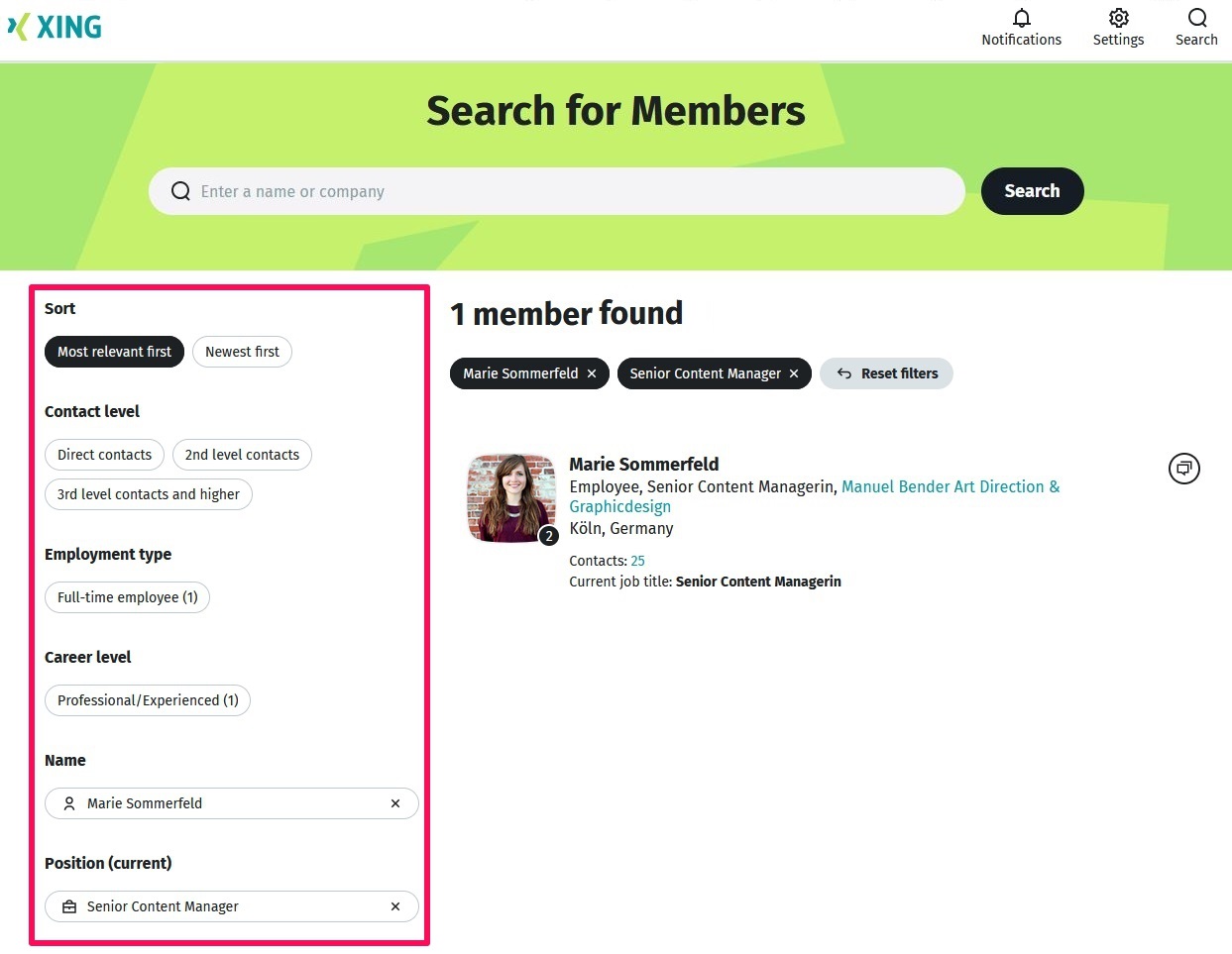Click the Settings gear icon
Screen dimensions: 1232x954
[x=1118, y=18]
